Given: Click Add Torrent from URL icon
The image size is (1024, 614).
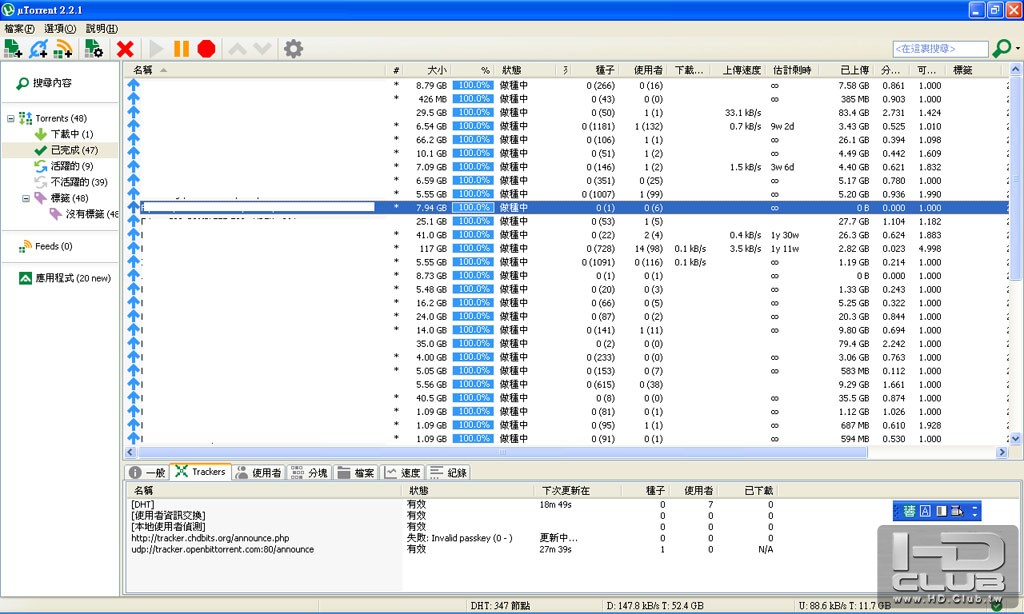Looking at the screenshot, I should pos(38,49).
